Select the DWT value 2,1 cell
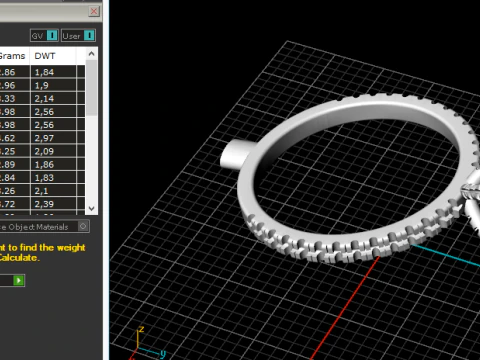The width and height of the screenshot is (480, 360). click(x=53, y=191)
